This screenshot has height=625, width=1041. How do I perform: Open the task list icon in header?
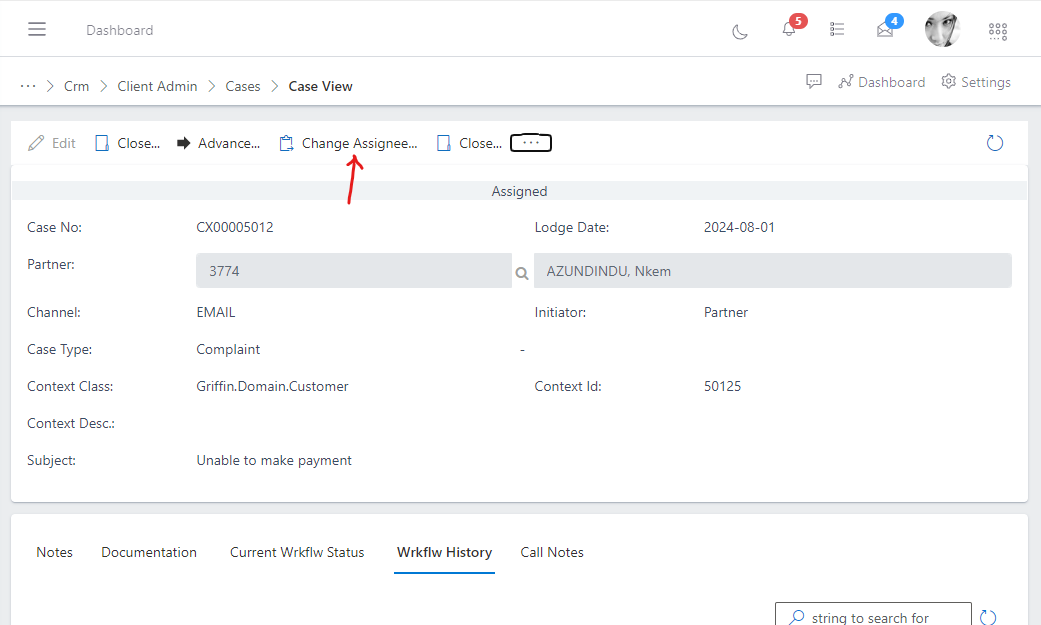(x=837, y=30)
